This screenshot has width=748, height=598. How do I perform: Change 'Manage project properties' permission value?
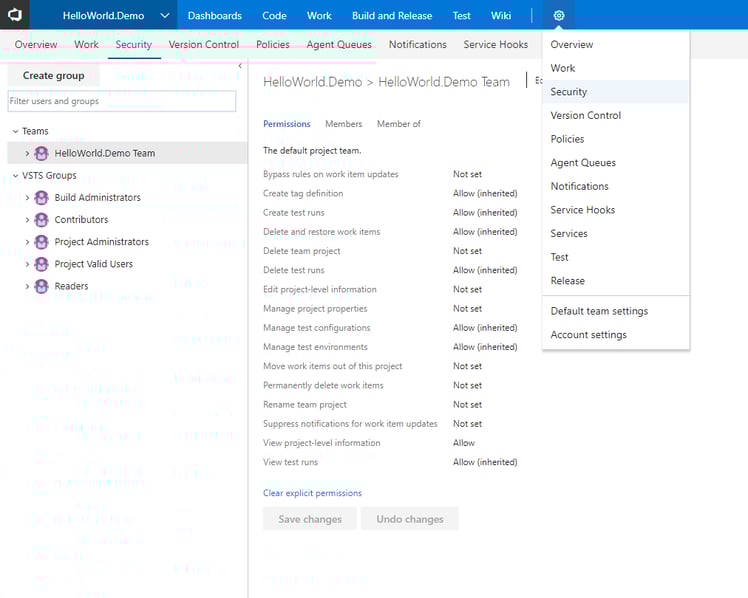point(468,309)
